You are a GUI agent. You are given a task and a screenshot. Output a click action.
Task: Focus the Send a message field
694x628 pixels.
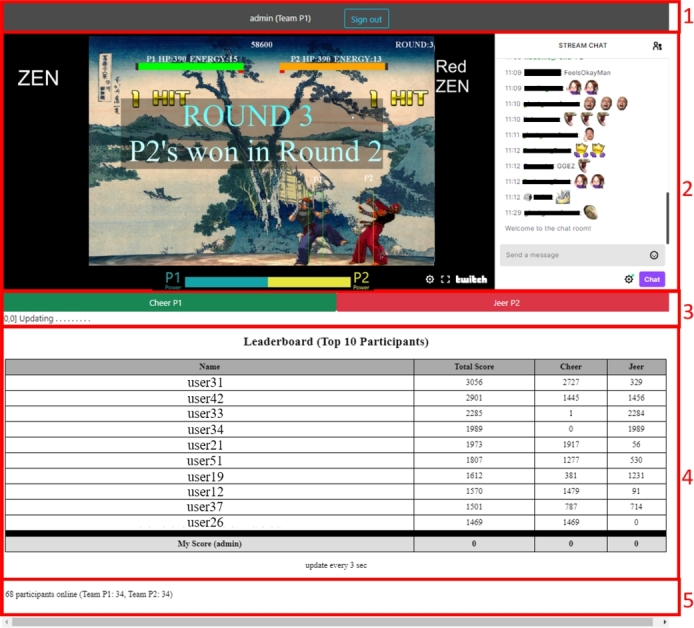[x=582, y=255]
